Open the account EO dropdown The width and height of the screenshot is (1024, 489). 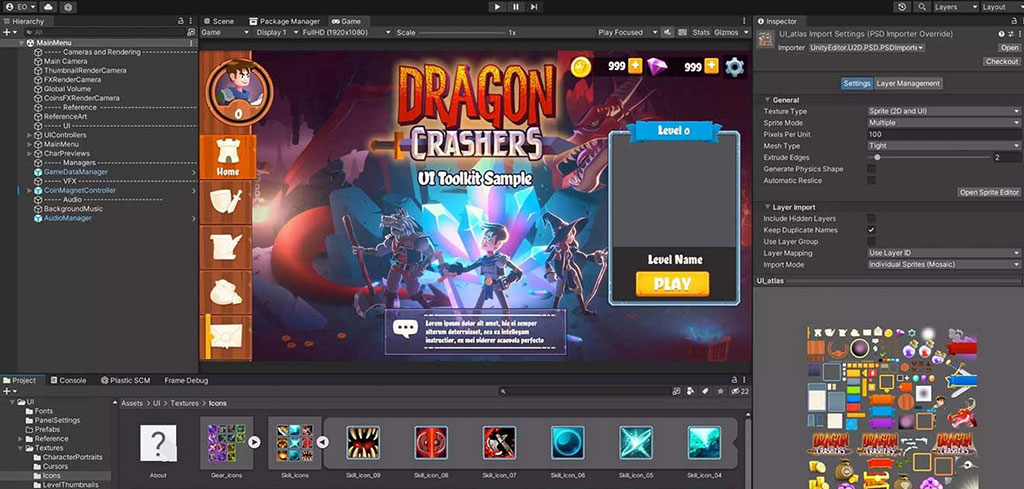[20, 7]
